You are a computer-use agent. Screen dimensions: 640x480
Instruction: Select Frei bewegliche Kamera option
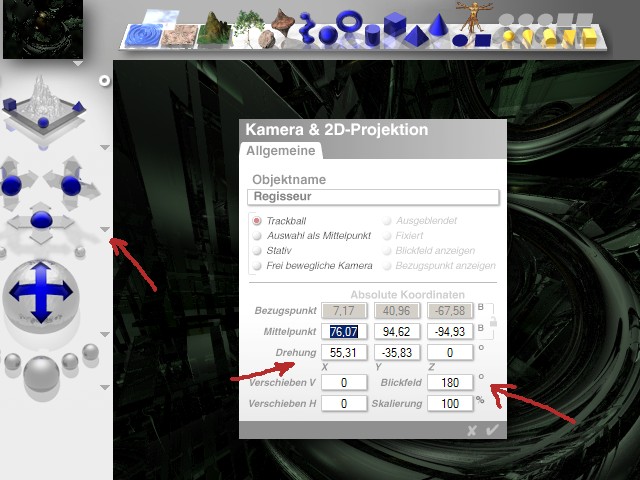[256, 266]
